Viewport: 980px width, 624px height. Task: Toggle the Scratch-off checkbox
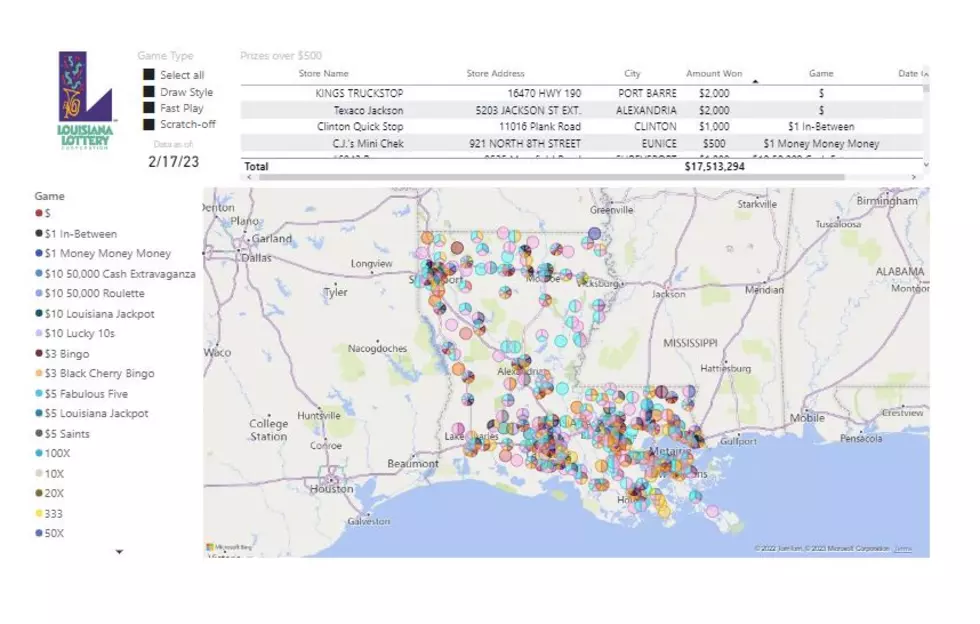point(149,124)
